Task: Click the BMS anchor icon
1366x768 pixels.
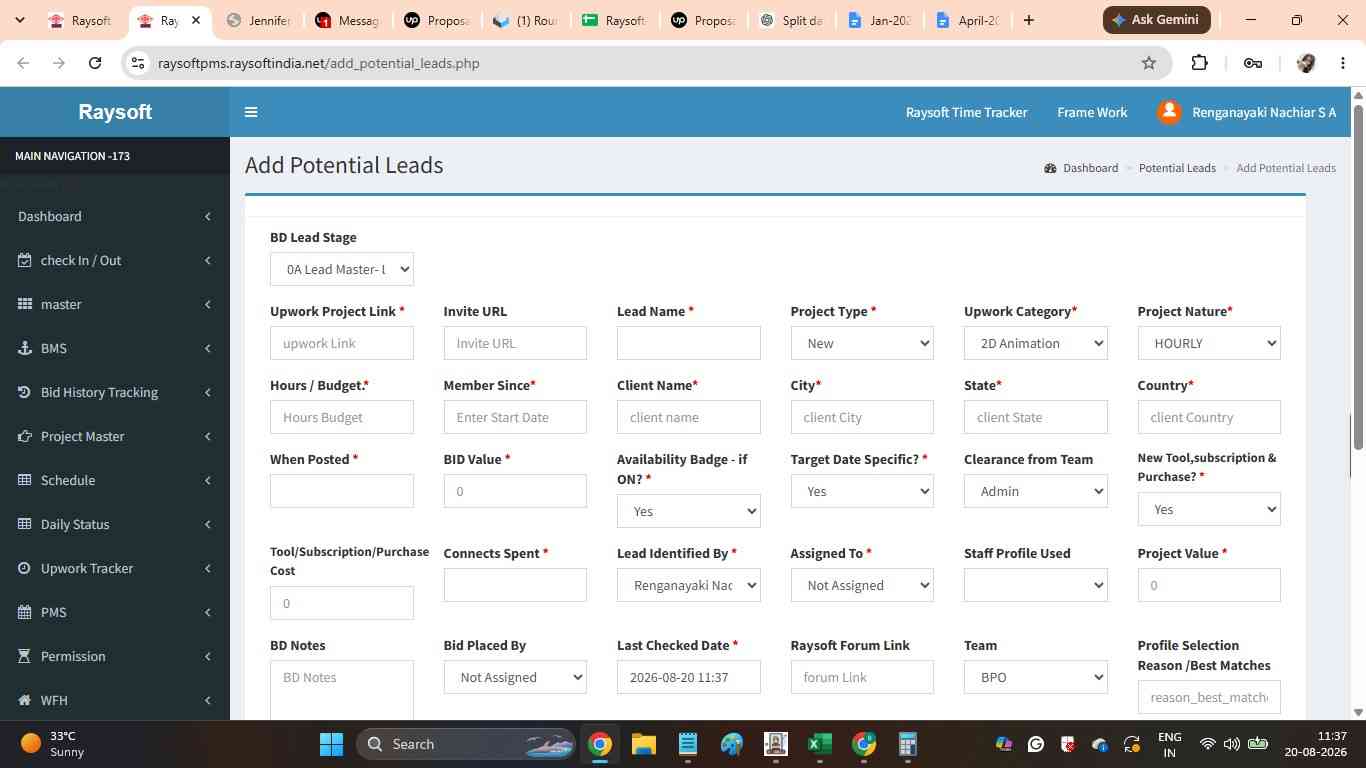Action: click(x=25, y=348)
